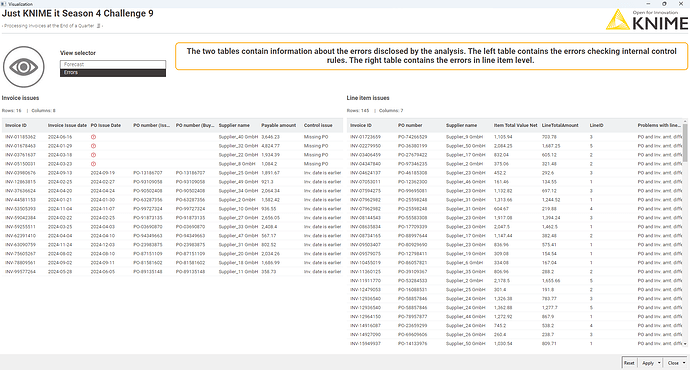The width and height of the screenshot is (690, 370).
Task: Open the Close button dropdown arrow
Action: coord(684,363)
